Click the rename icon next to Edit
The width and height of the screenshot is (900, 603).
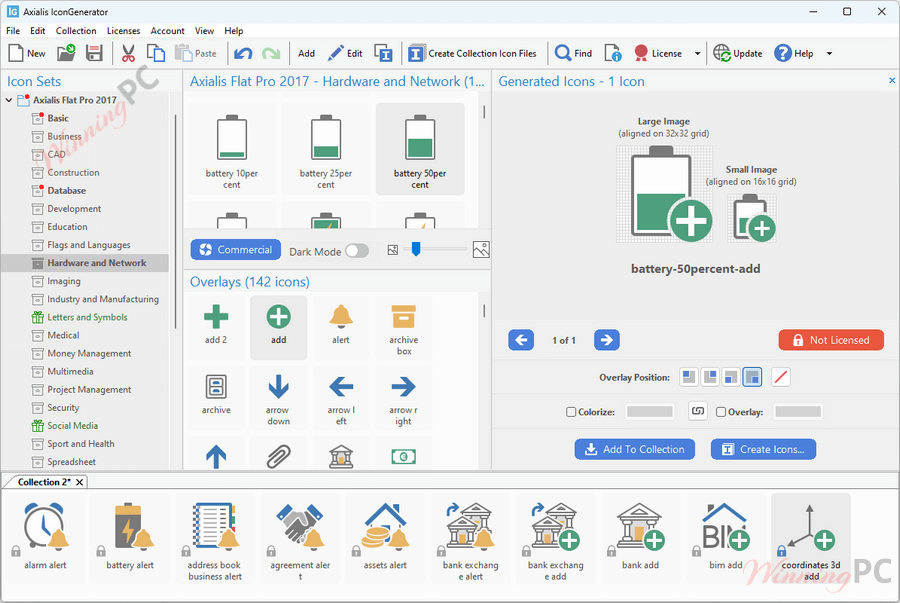pyautogui.click(x=383, y=53)
